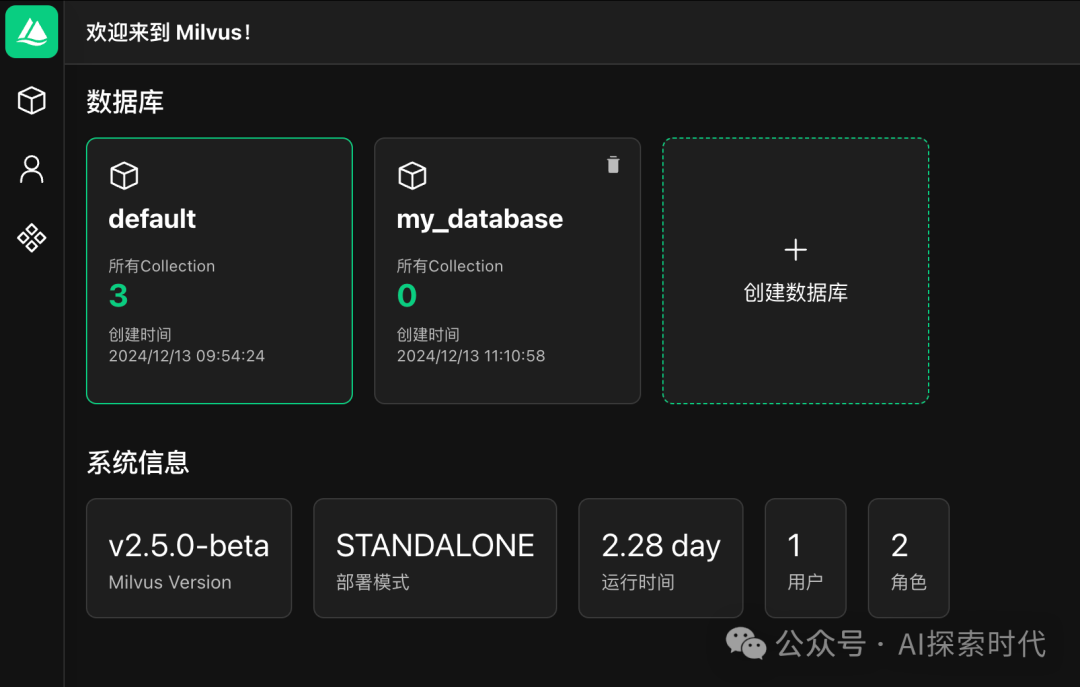Click the Milvus Version label
Image resolution: width=1080 pixels, height=687 pixels.
(170, 582)
